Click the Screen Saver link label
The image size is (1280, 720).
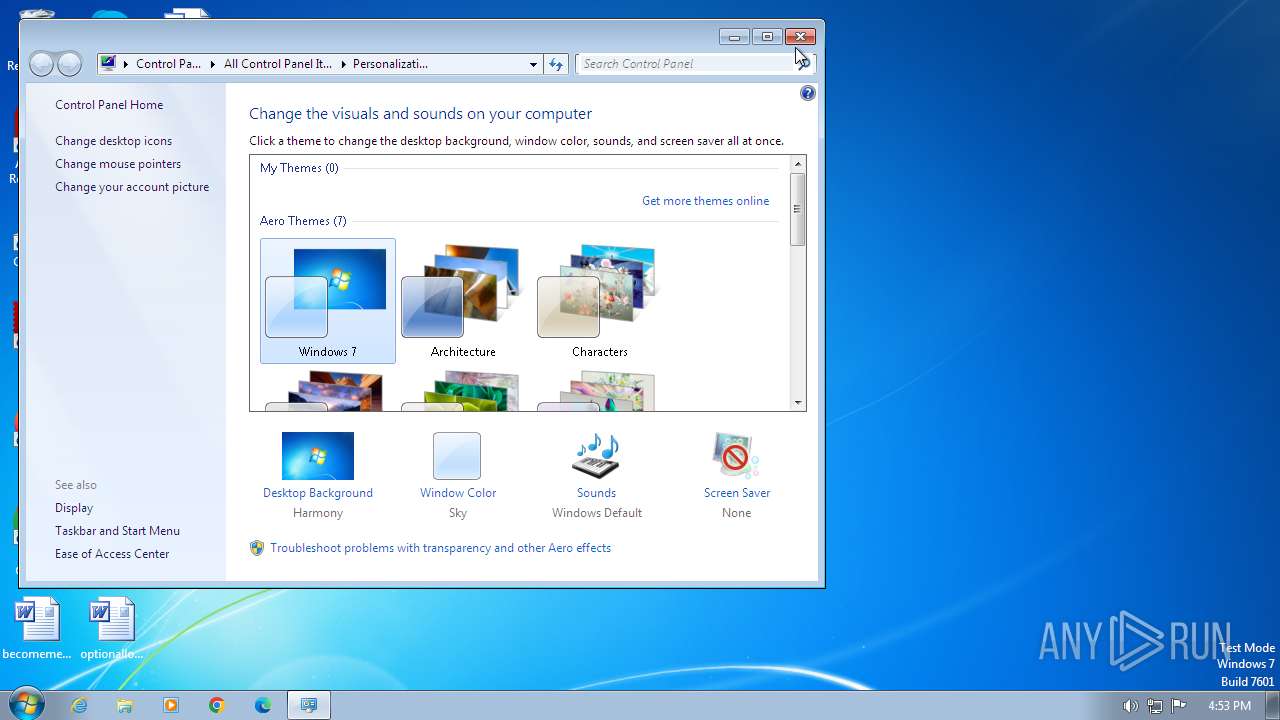[737, 493]
